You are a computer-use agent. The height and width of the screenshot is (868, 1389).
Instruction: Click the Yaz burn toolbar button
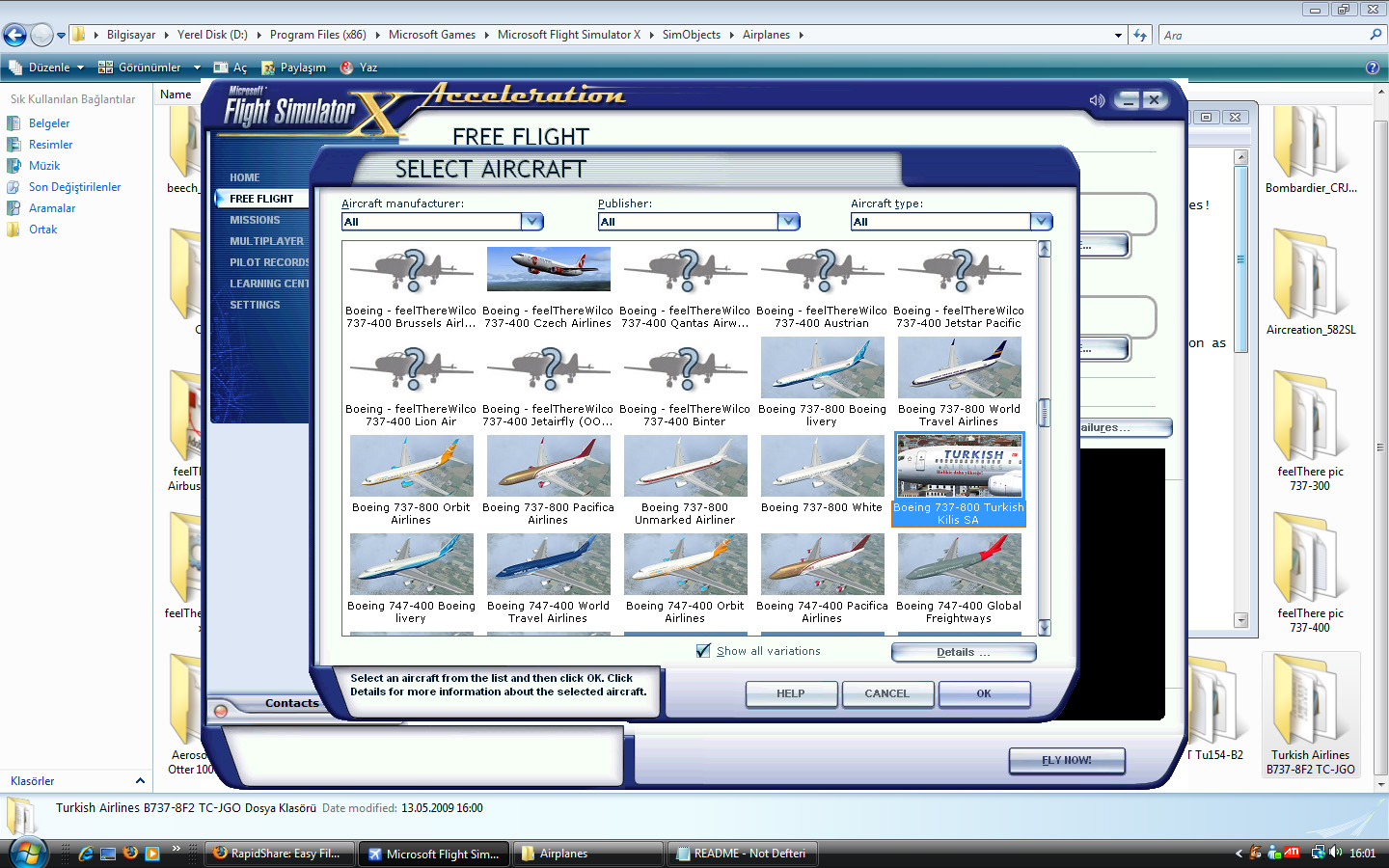[359, 68]
